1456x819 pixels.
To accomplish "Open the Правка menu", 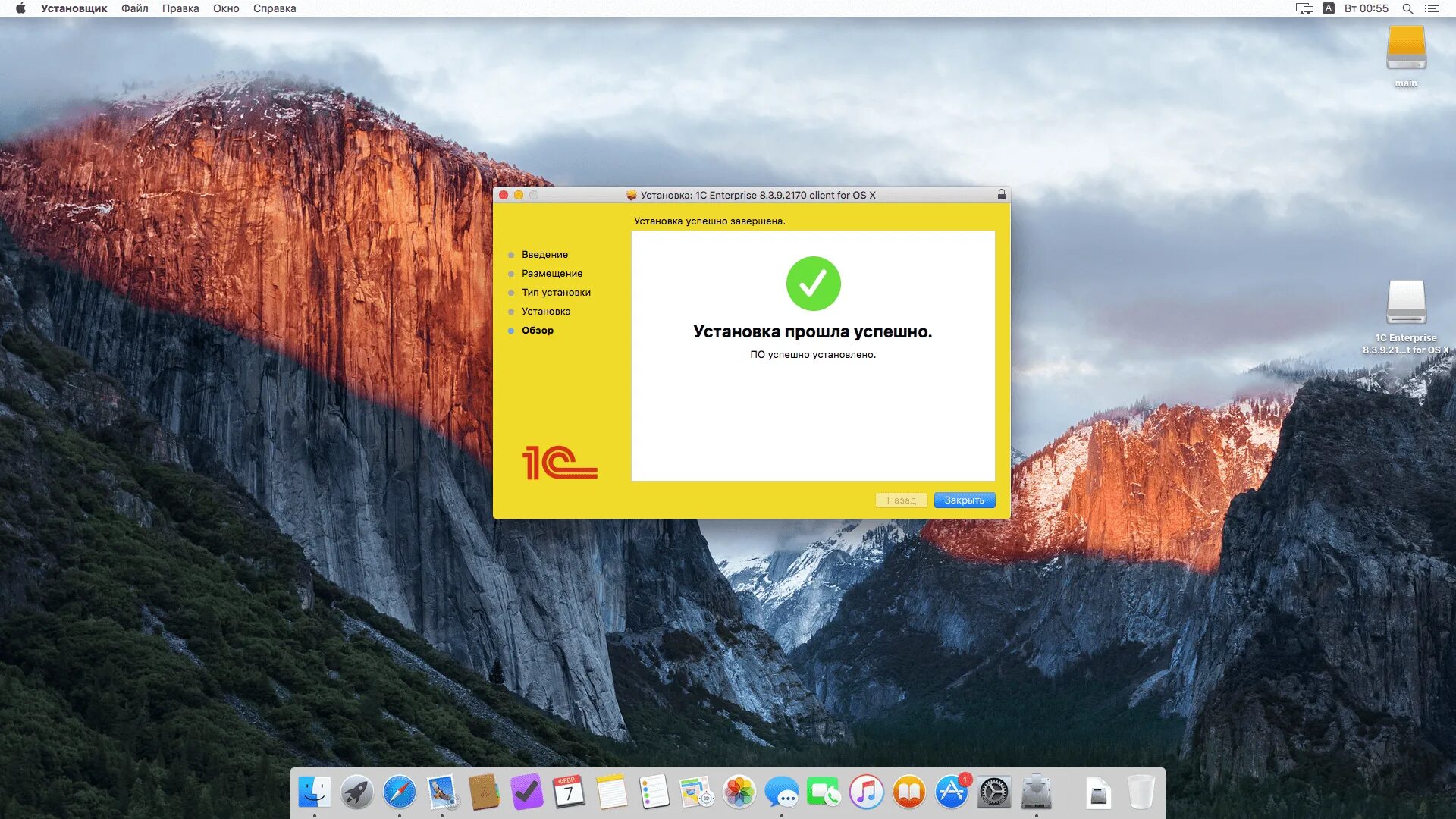I will tap(180, 8).
